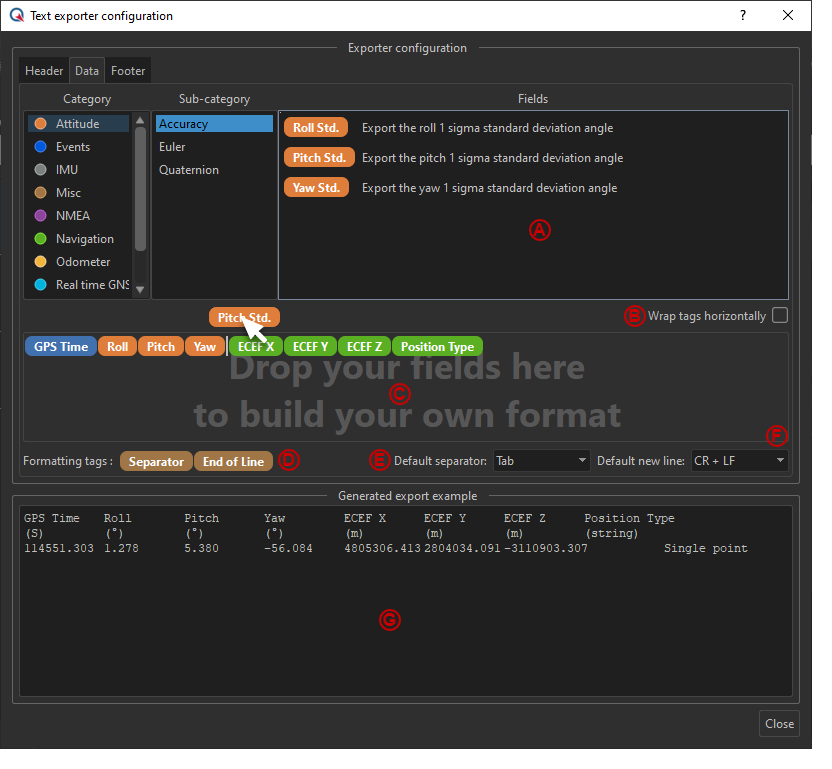Choose the Euler sub-category
Image resolution: width=832 pixels, height=769 pixels.
(172, 147)
